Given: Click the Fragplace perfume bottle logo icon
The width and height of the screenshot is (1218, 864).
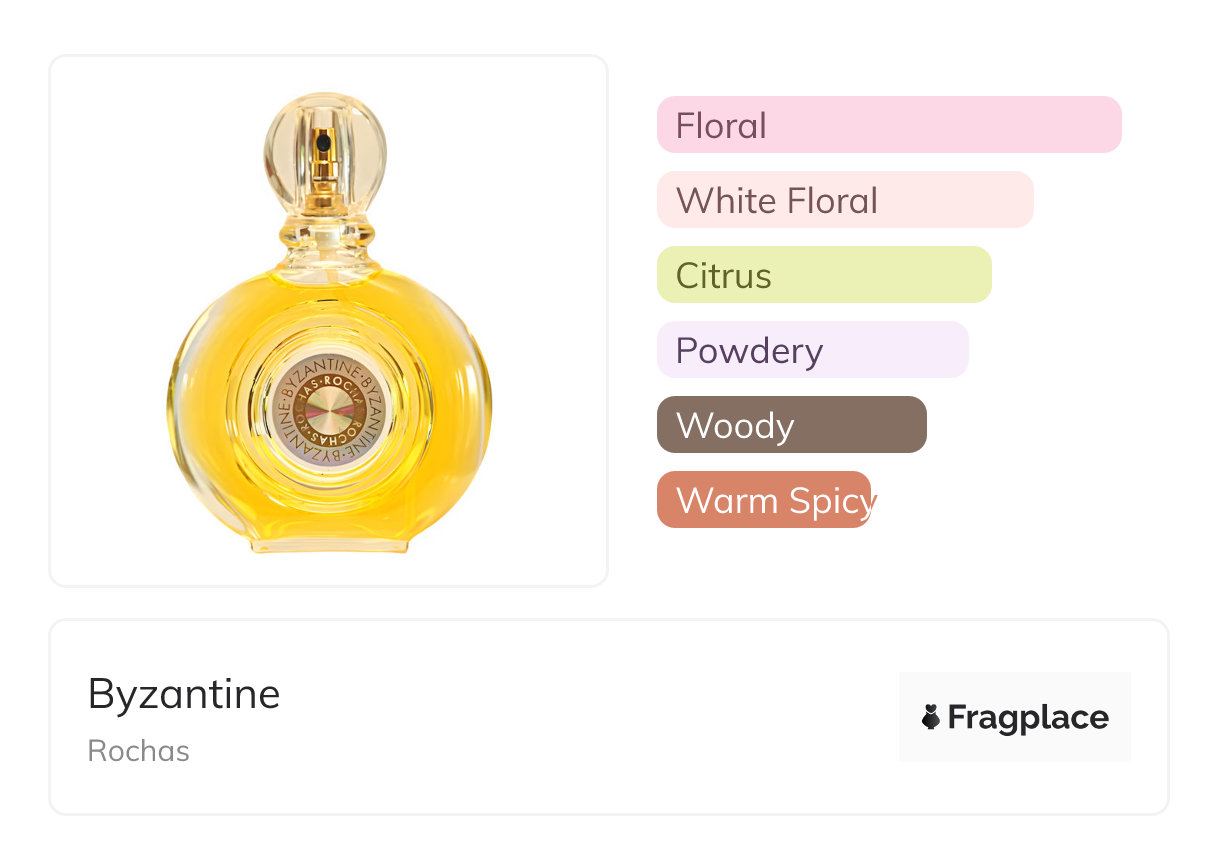Looking at the screenshot, I should (931, 717).
